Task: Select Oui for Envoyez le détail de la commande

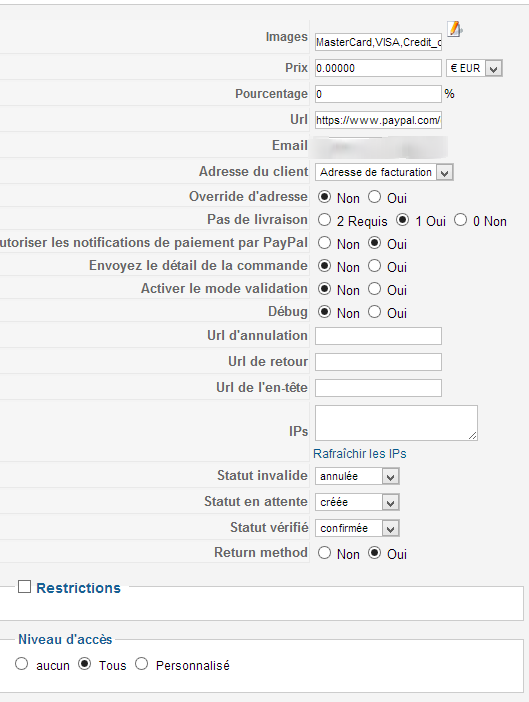Action: tap(375, 266)
